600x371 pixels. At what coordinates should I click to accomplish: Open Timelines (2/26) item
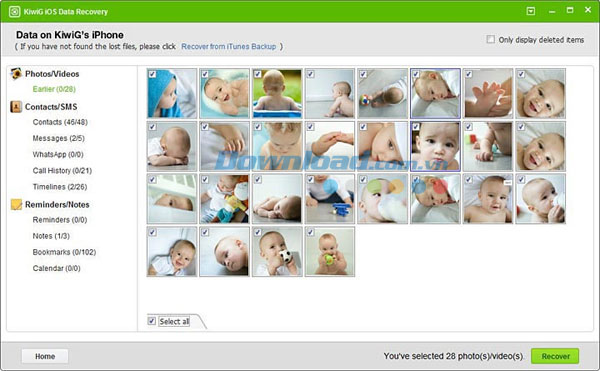60,187
